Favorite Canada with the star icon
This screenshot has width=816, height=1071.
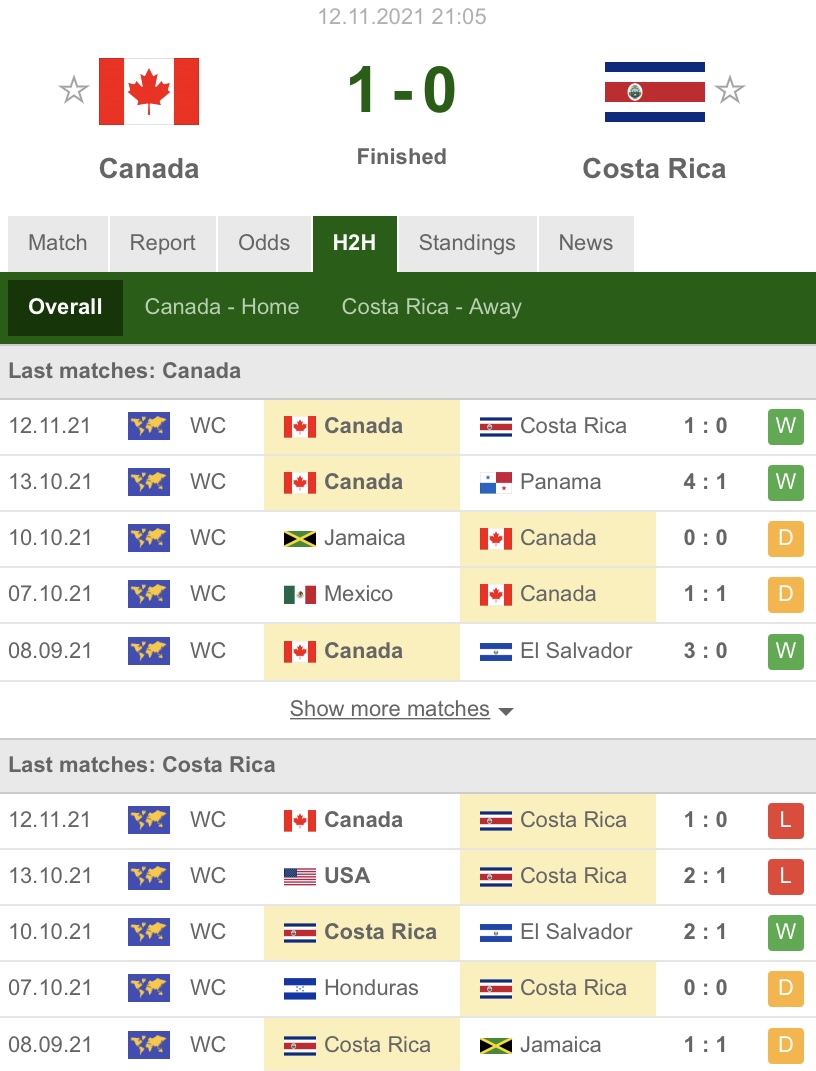74,90
